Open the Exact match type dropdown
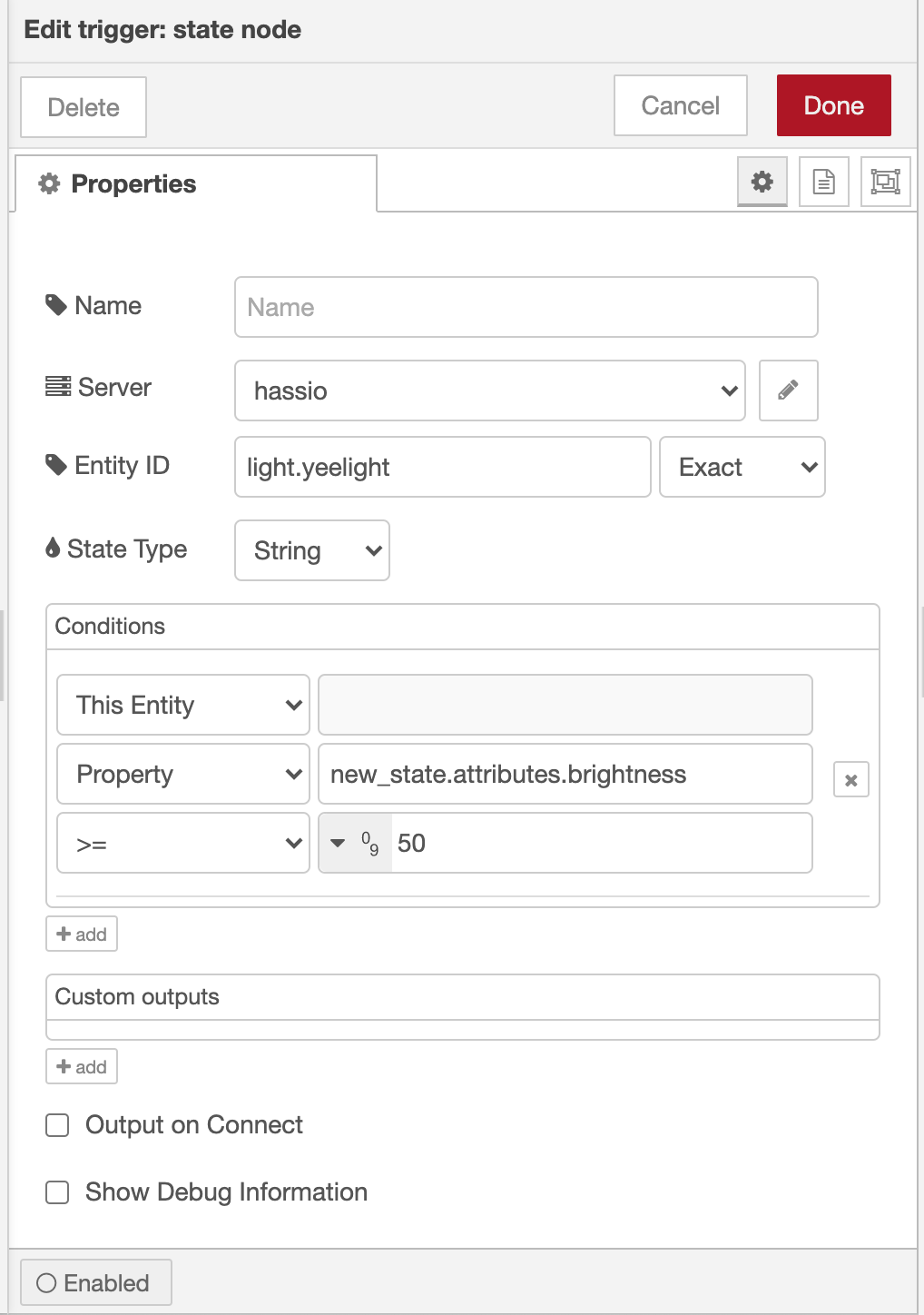This screenshot has height=1315, width=924. tap(742, 467)
